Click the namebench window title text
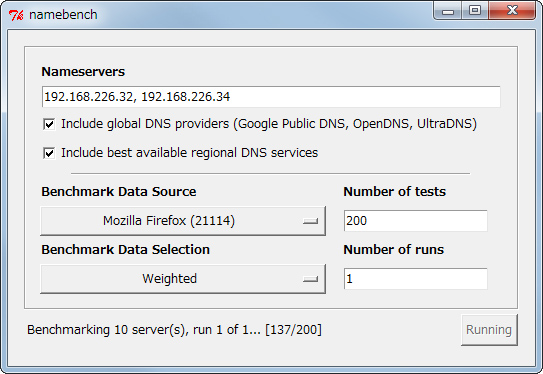The height and width of the screenshot is (374, 543). click(63, 15)
